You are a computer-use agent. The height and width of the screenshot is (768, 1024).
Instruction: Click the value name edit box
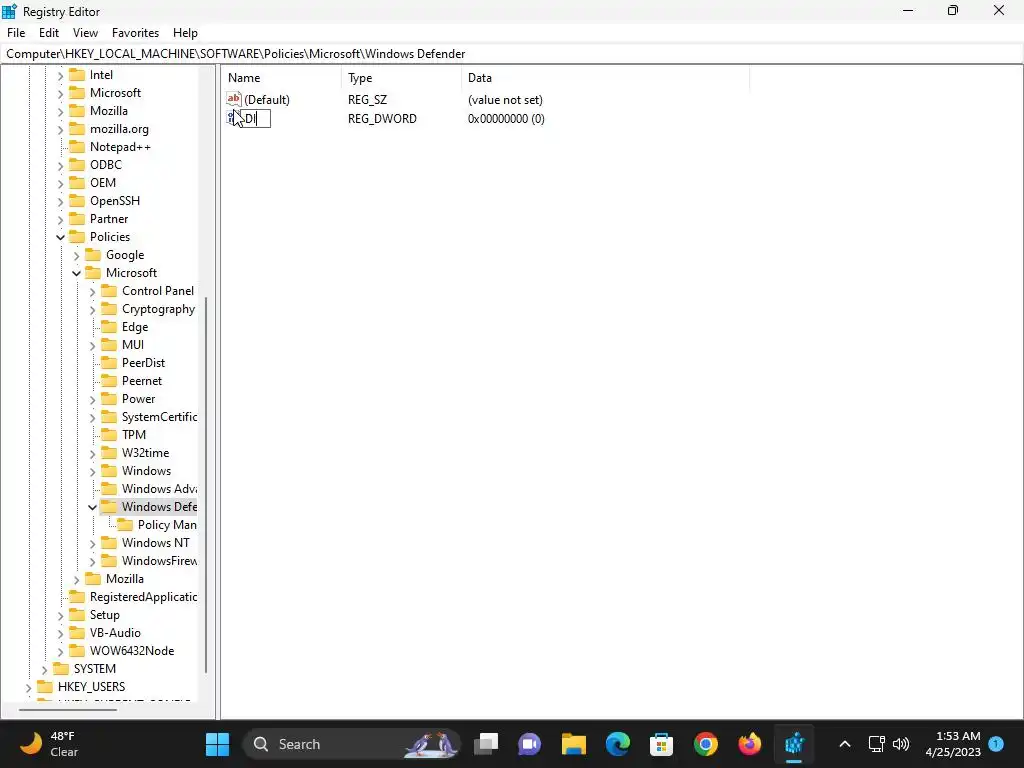(255, 118)
